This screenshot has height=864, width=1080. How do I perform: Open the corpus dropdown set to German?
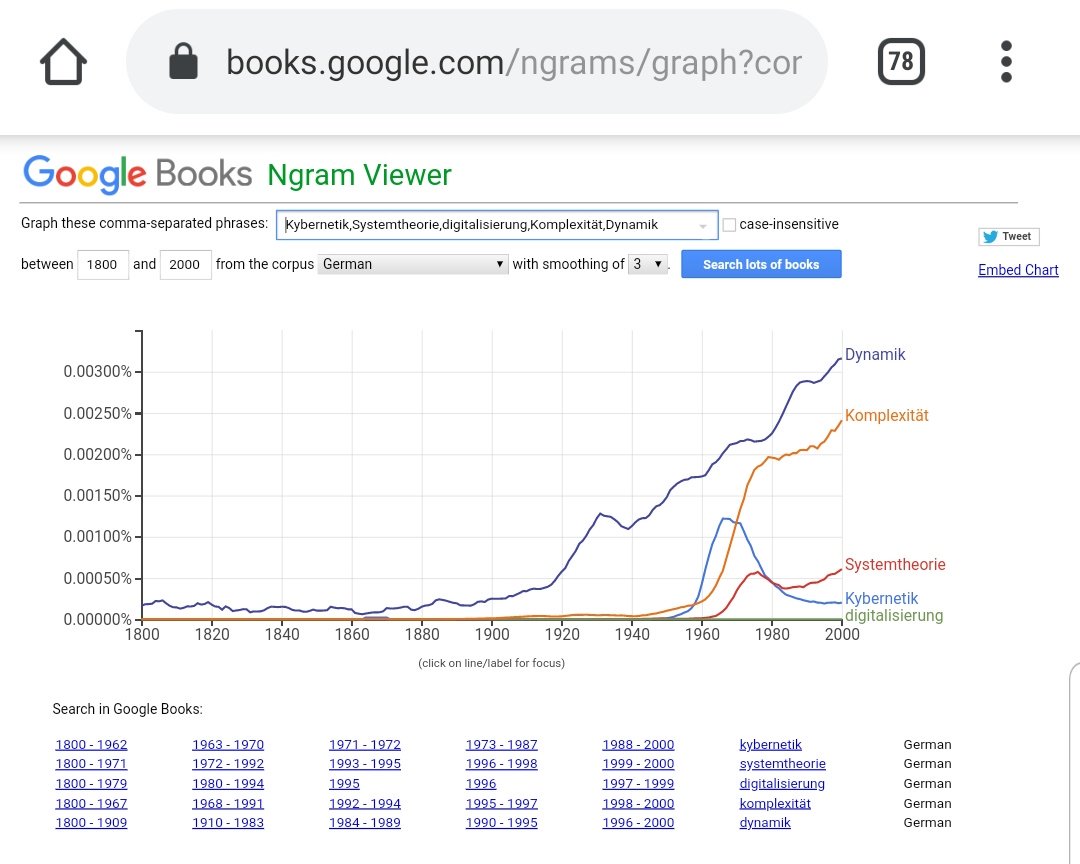coord(413,263)
